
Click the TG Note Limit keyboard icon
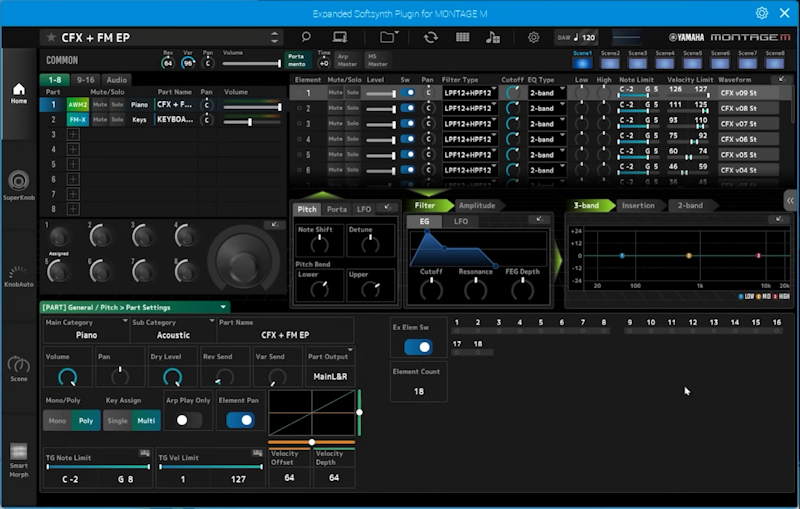(x=144, y=453)
